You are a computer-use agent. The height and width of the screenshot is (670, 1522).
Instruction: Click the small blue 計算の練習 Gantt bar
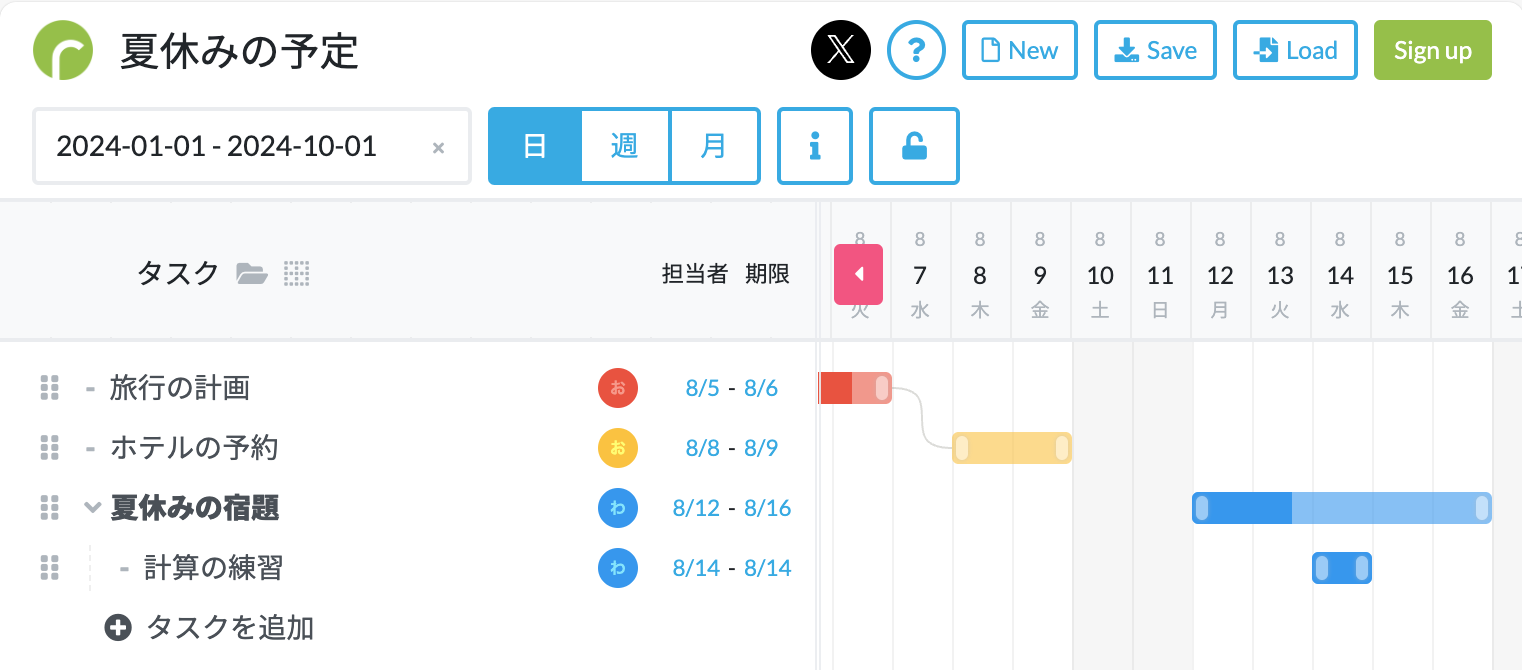1342,568
